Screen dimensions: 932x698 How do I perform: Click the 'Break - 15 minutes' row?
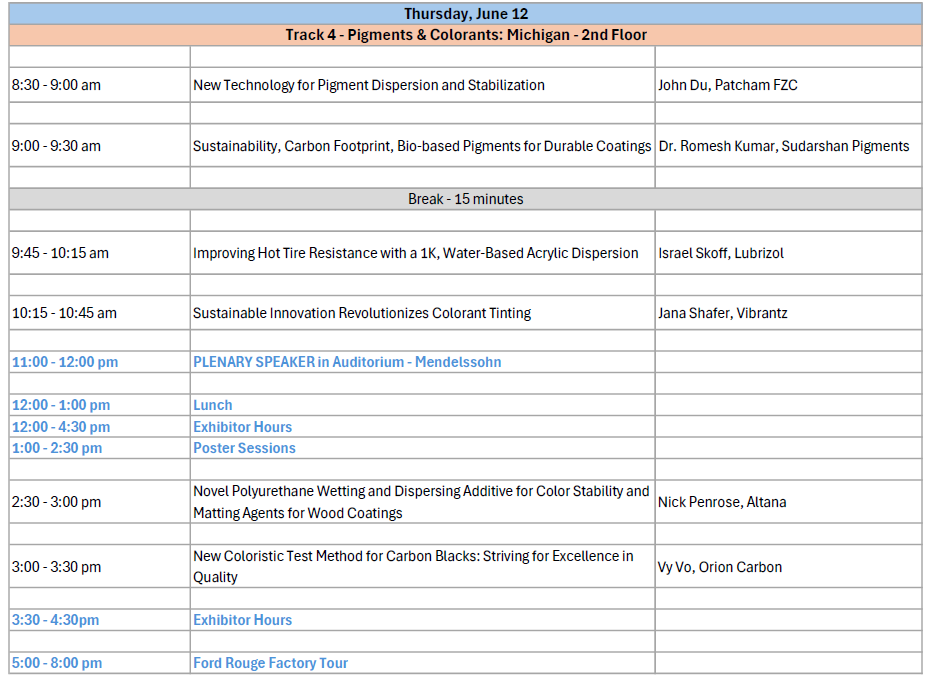pos(465,199)
